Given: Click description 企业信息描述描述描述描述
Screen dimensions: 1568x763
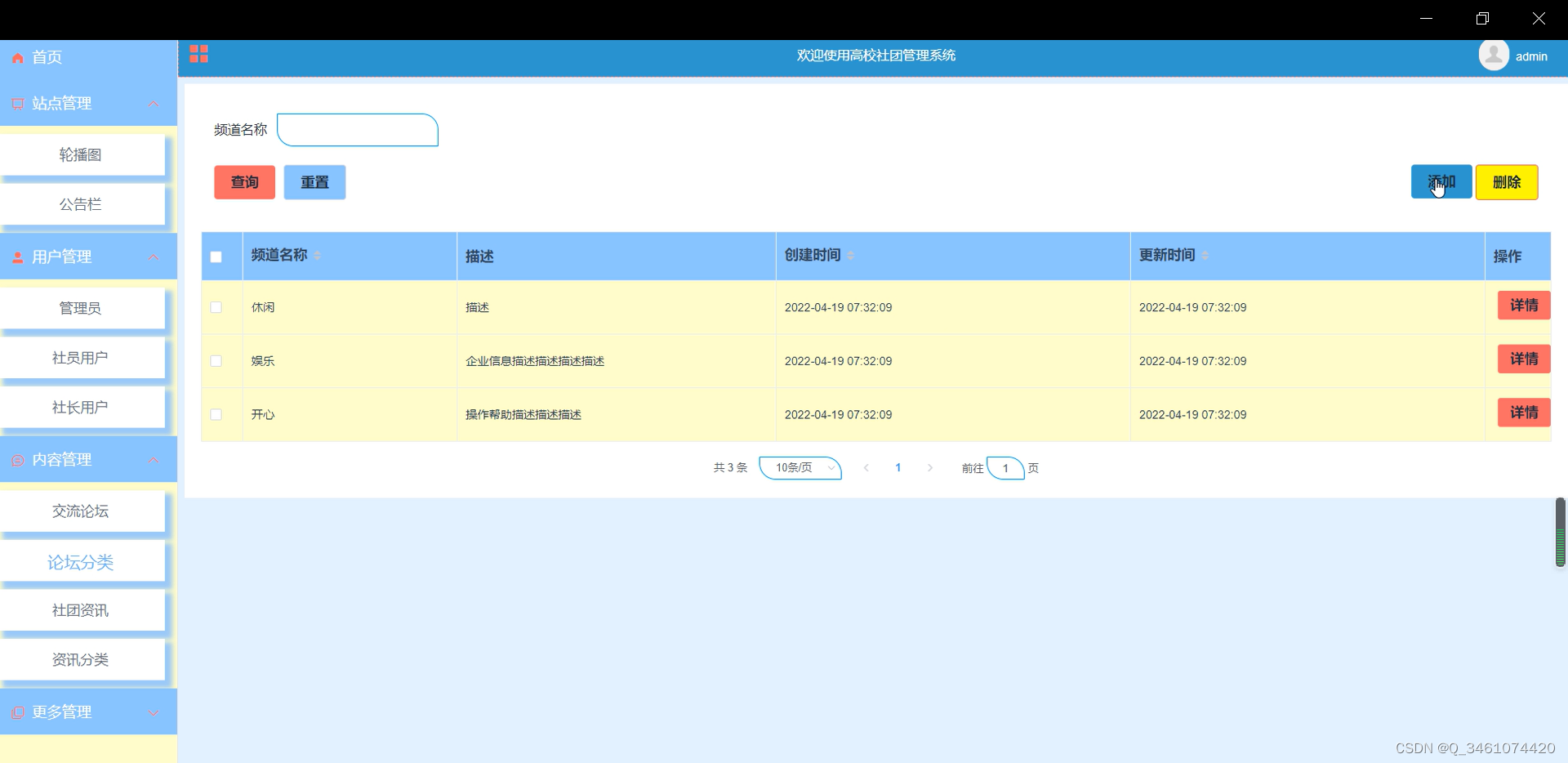Looking at the screenshot, I should (535, 361).
